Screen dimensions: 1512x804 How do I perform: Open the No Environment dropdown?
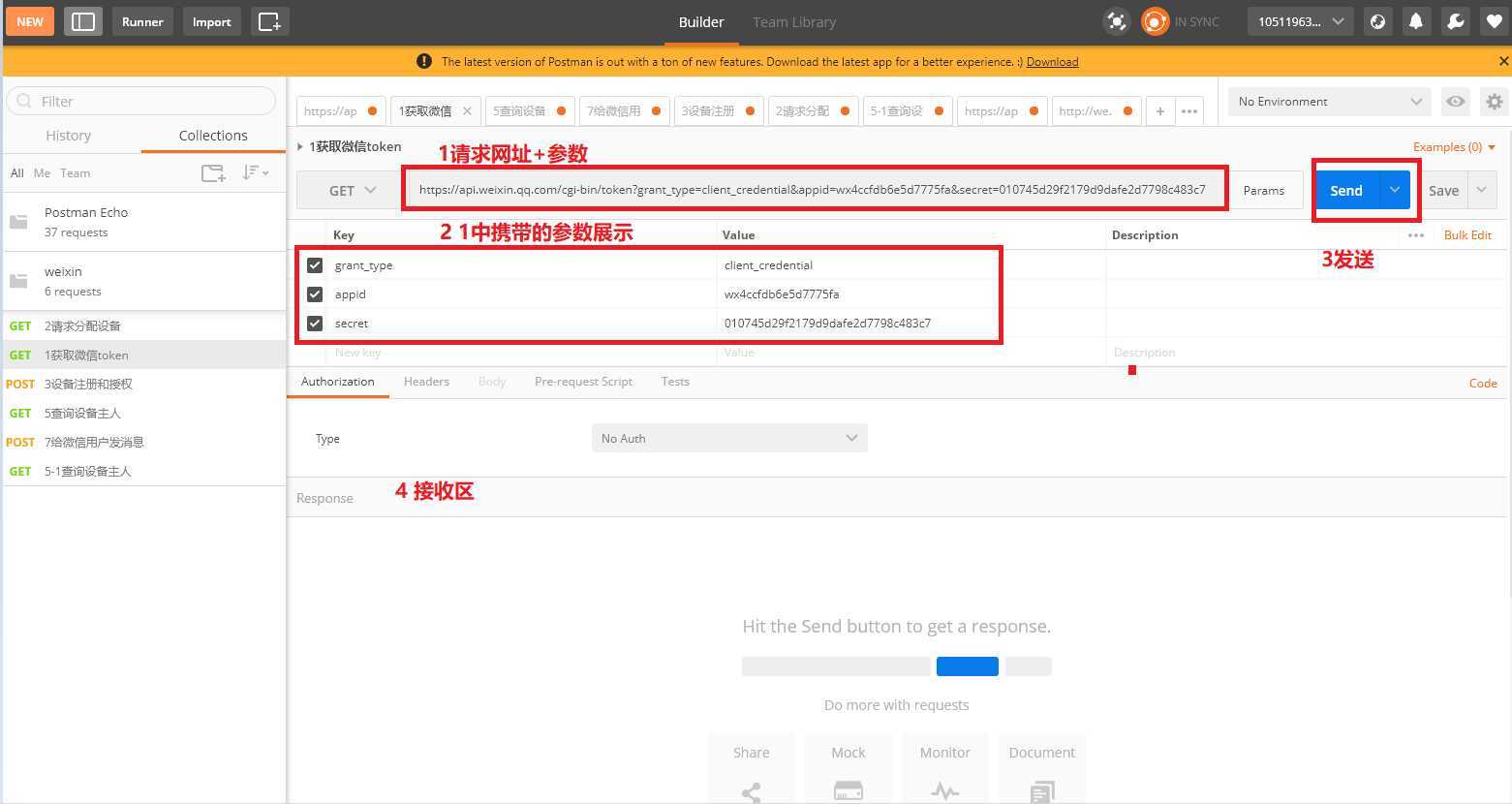[x=1329, y=101]
